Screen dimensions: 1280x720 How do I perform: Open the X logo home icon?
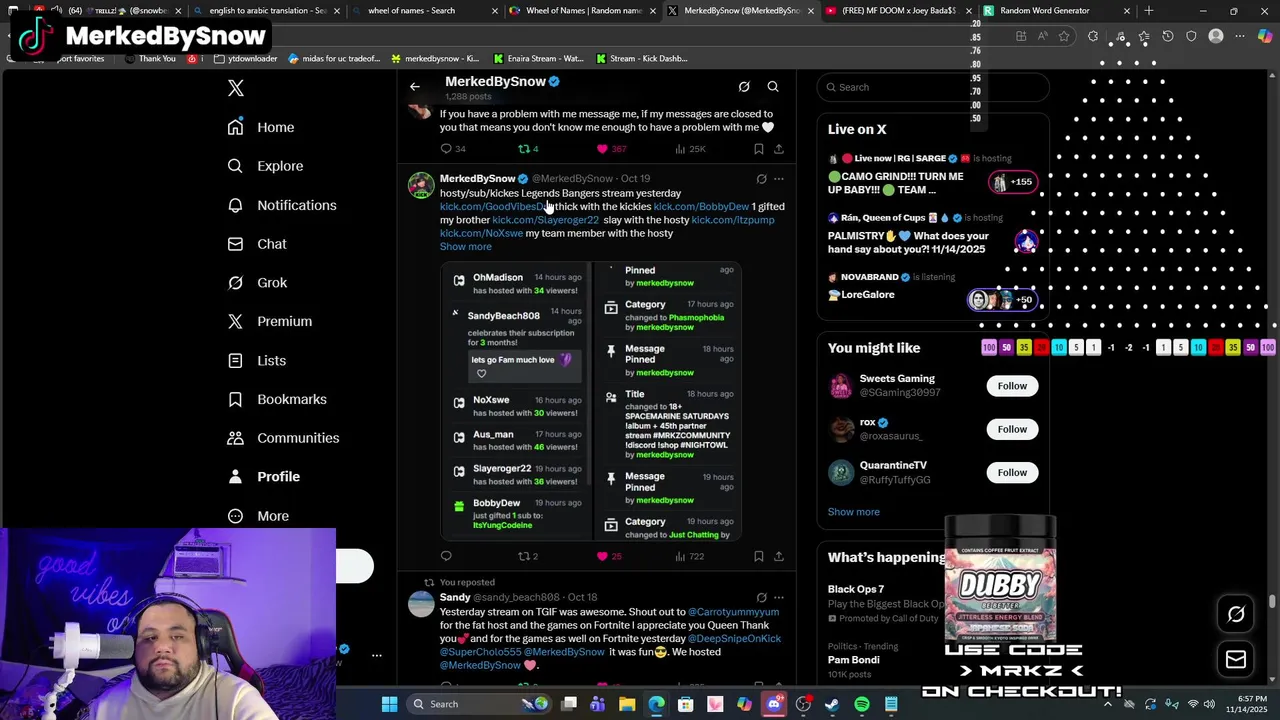pos(236,88)
